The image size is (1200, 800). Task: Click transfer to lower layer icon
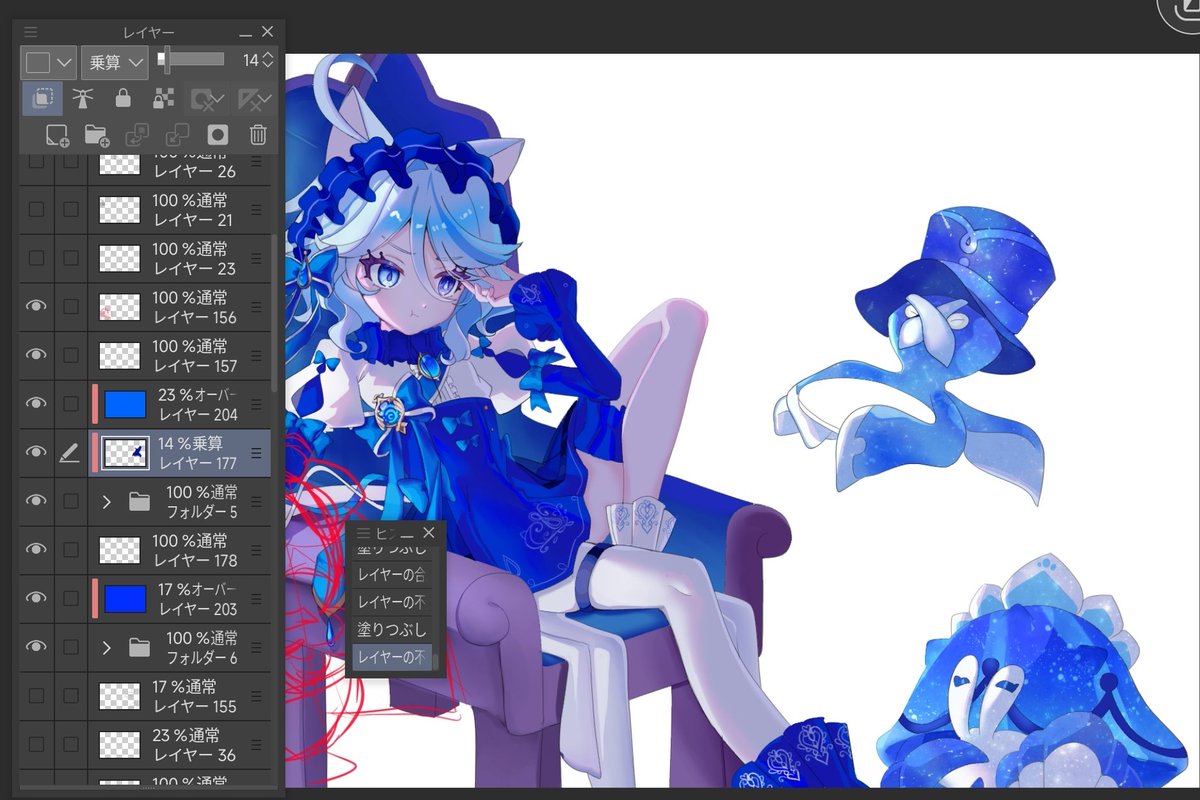tap(137, 135)
